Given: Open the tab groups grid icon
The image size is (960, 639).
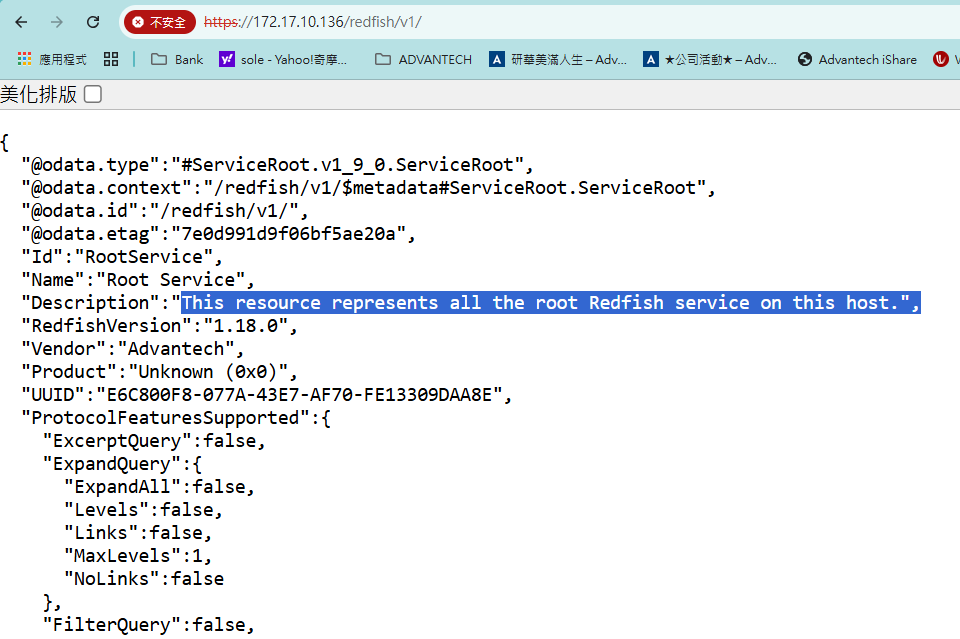Looking at the screenshot, I should coord(111,59).
